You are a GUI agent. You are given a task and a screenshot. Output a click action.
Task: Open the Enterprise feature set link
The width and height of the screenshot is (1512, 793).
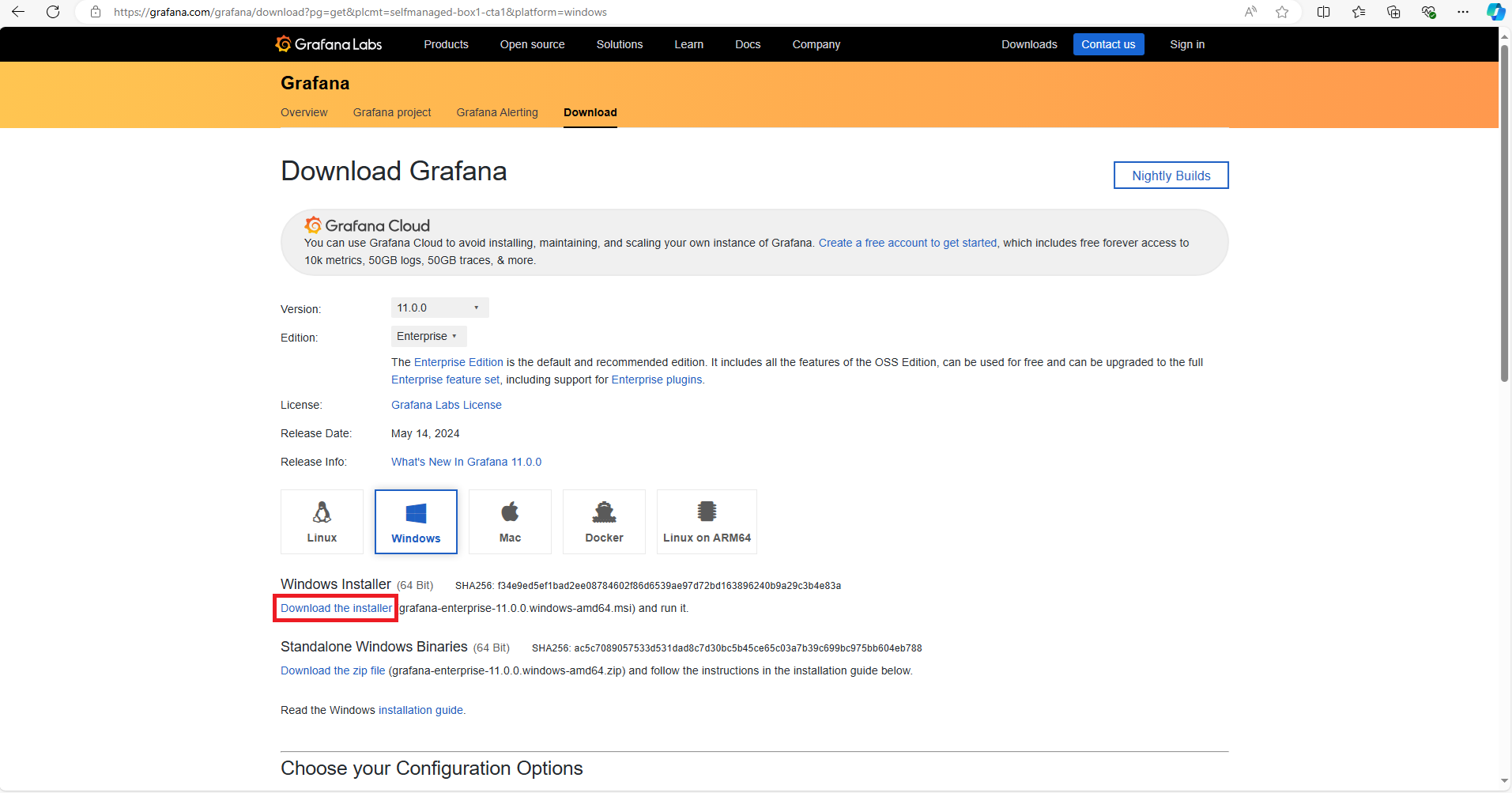(x=446, y=380)
